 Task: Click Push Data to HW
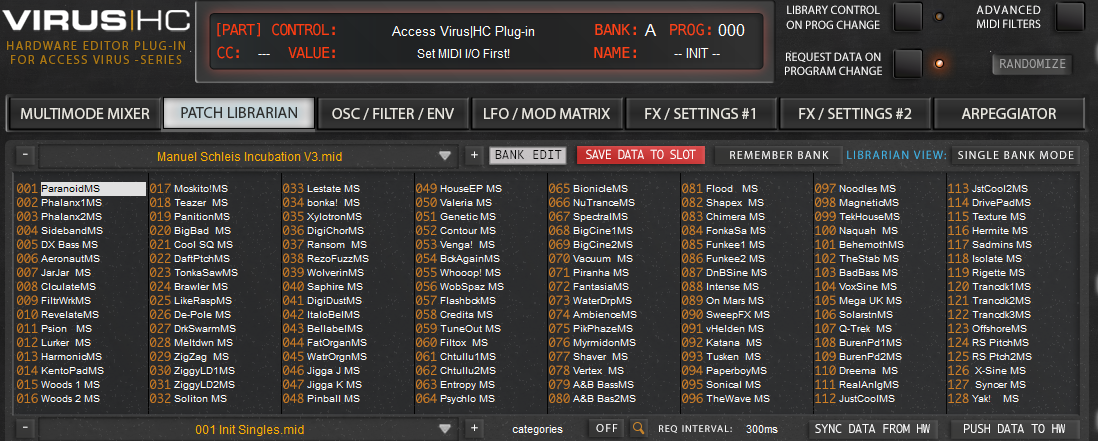coord(1014,428)
